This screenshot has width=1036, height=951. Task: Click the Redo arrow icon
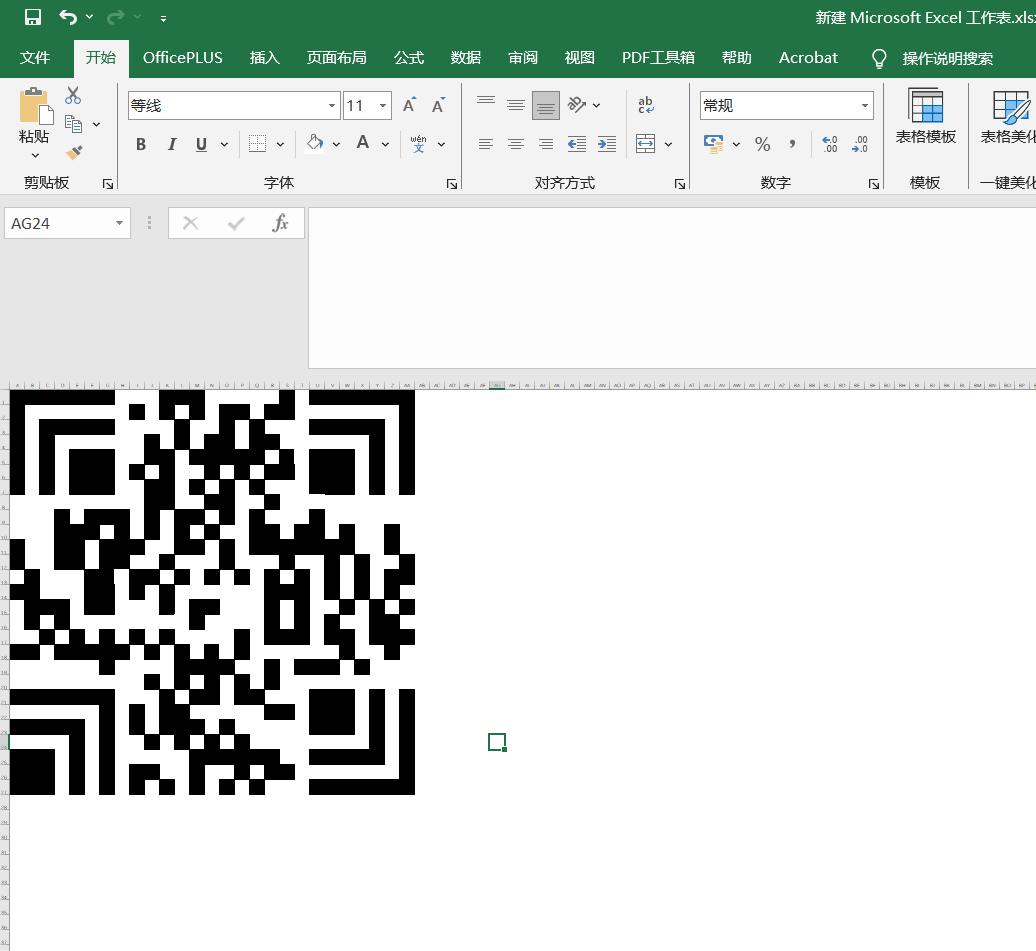[116, 17]
